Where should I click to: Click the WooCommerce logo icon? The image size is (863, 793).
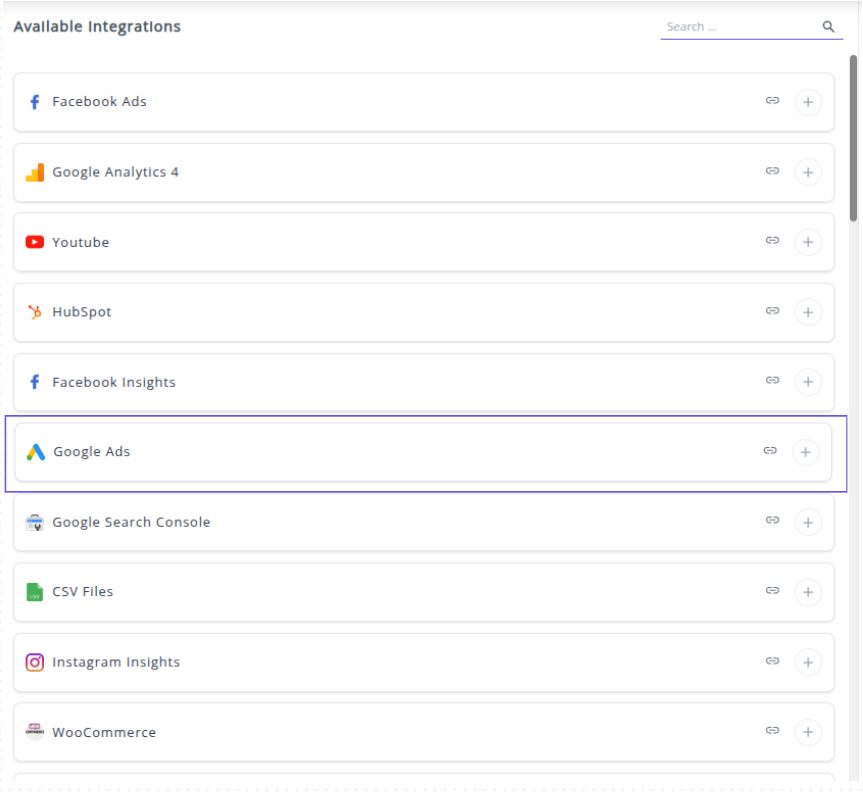(x=35, y=731)
